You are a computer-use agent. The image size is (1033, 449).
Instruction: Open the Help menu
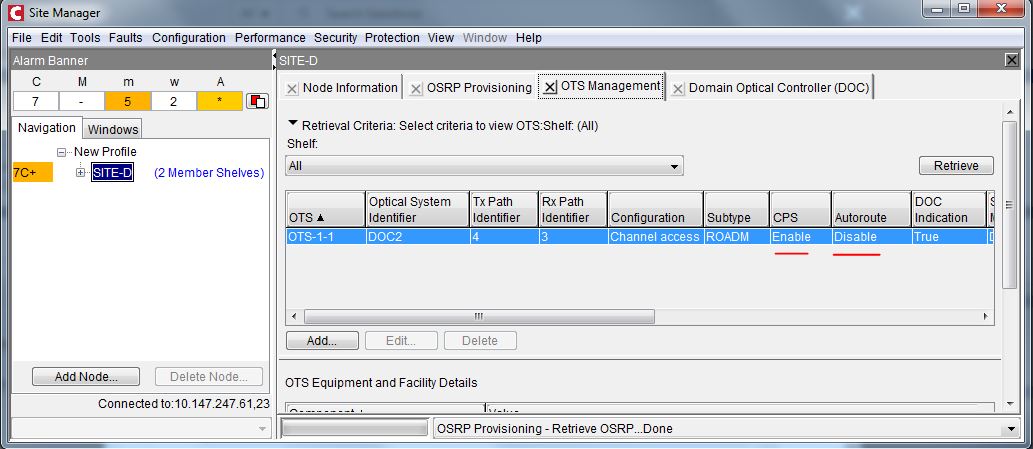(529, 38)
